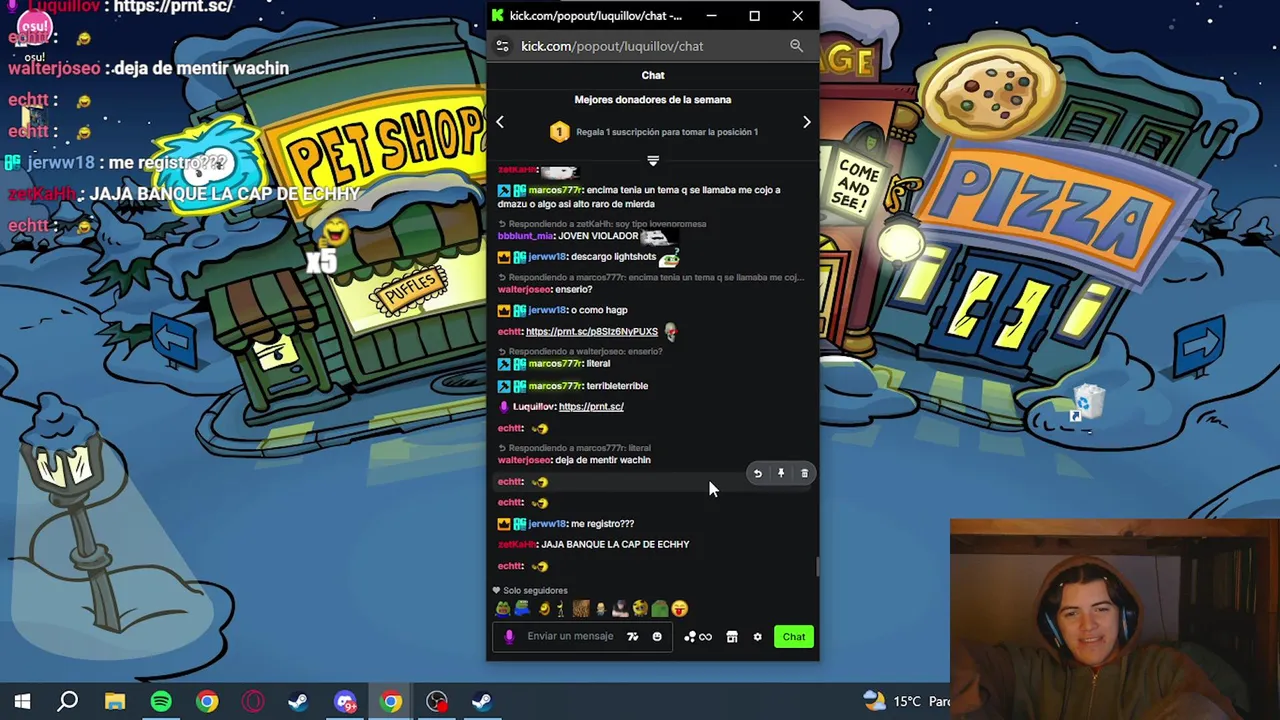Click the chat scrollbar thumb
The width and height of the screenshot is (1280, 720).
click(816, 567)
